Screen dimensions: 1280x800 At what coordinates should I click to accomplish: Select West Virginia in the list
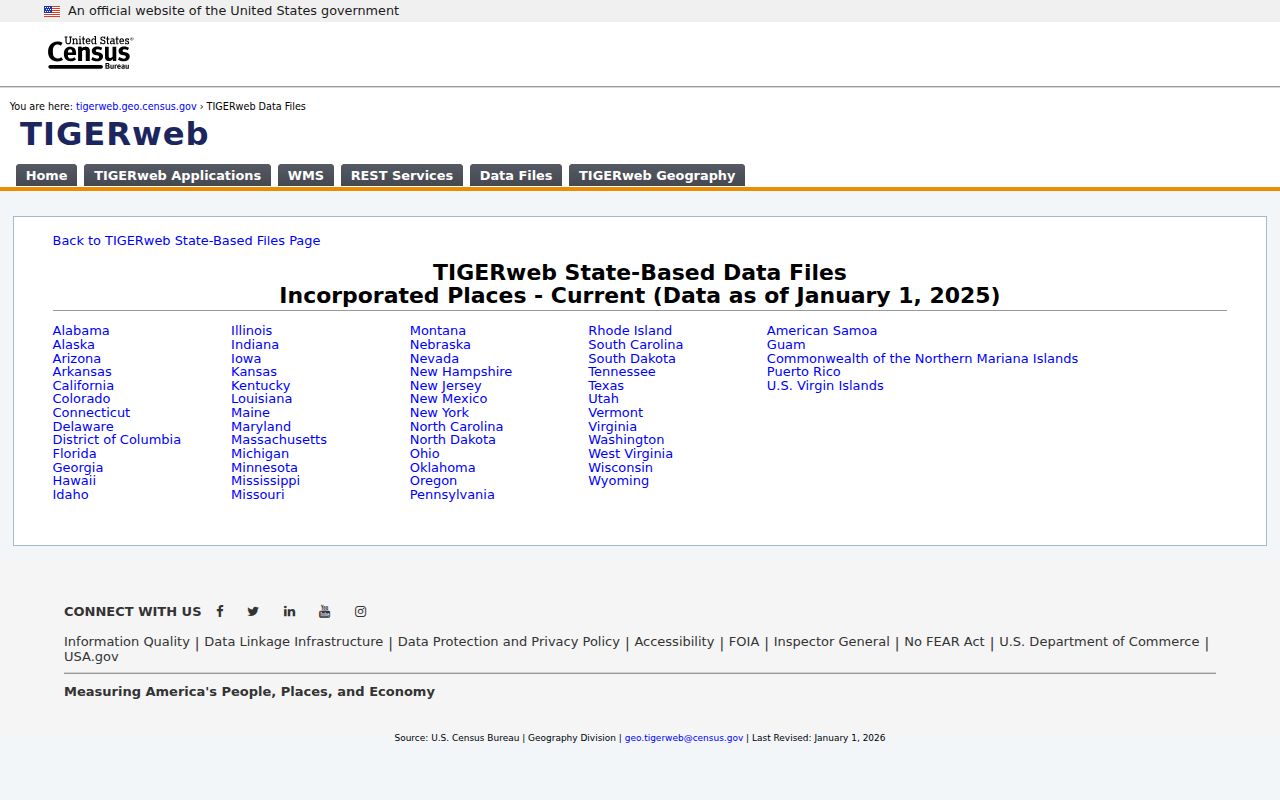[x=630, y=454]
